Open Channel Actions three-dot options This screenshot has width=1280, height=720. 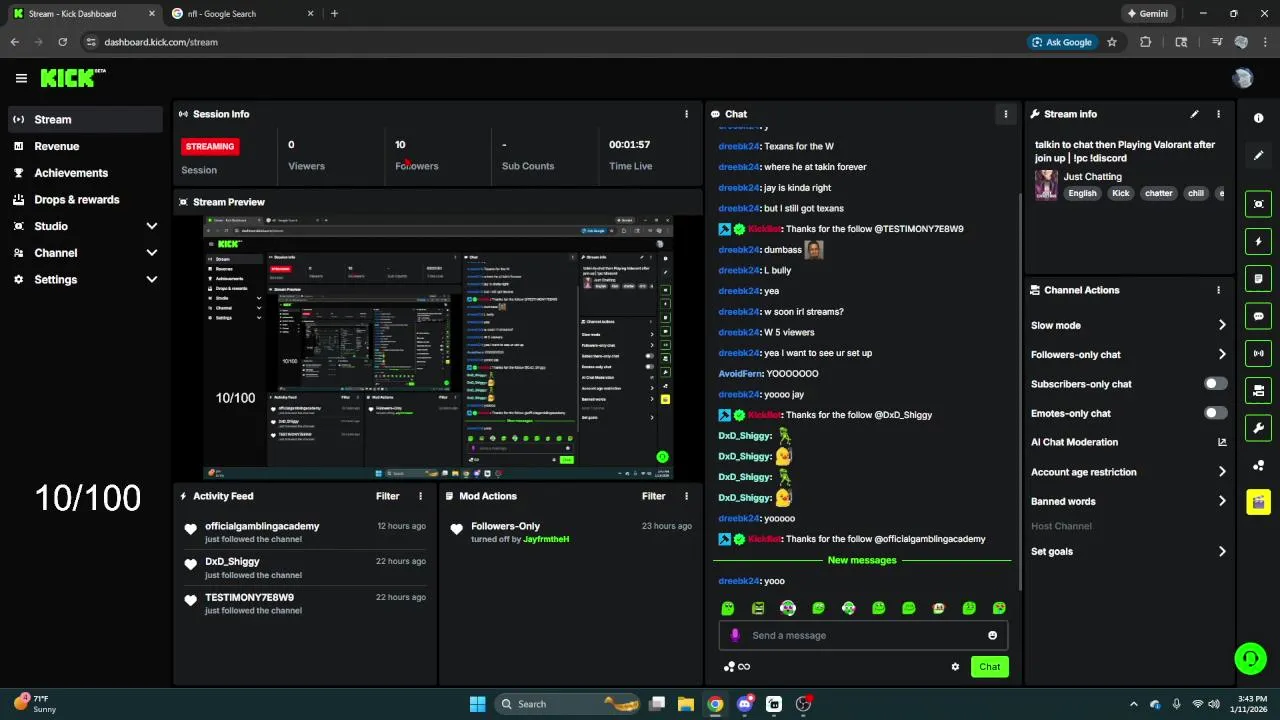point(1218,290)
